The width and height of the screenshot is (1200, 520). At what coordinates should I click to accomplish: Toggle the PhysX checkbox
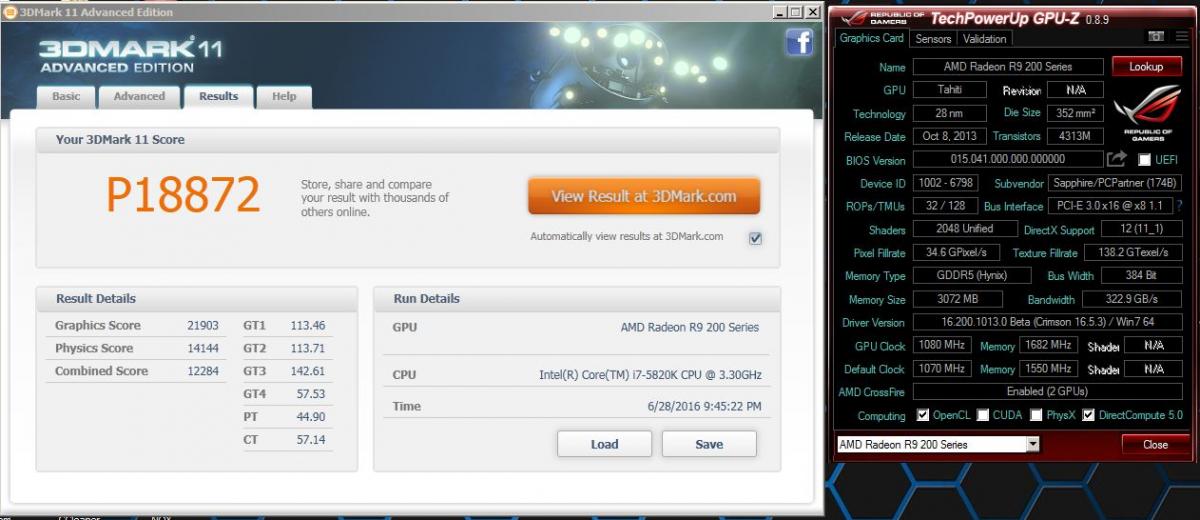pyautogui.click(x=1037, y=415)
